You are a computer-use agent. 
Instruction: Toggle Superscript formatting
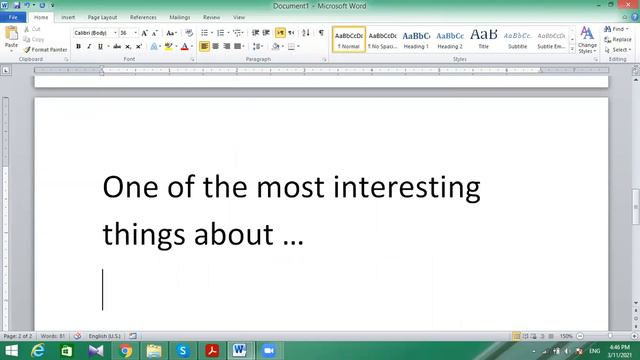[139, 47]
